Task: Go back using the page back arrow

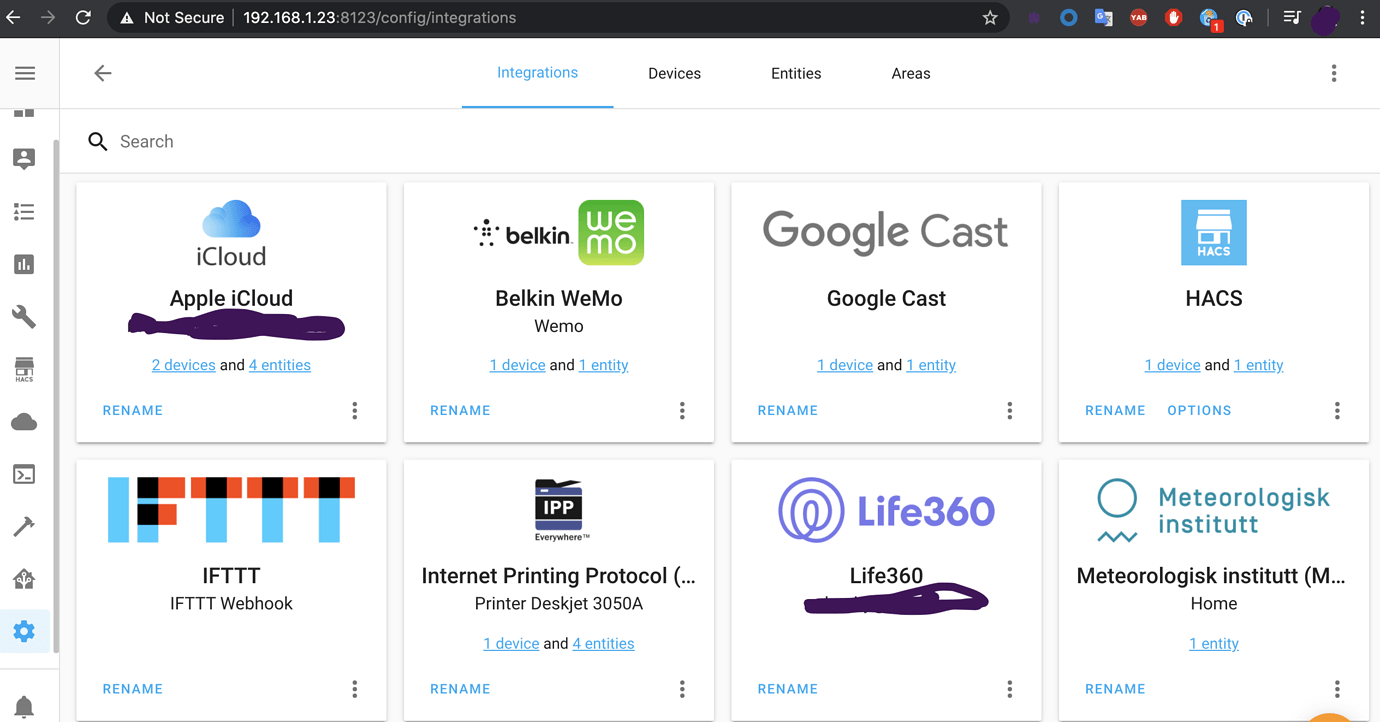Action: tap(103, 73)
